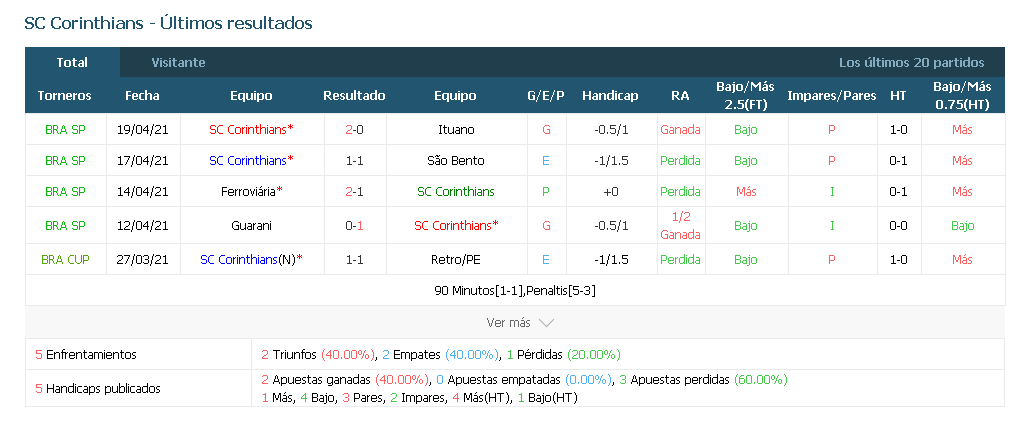The image size is (1021, 421).
Task: Click the G/E/P column header
Action: click(x=546, y=96)
